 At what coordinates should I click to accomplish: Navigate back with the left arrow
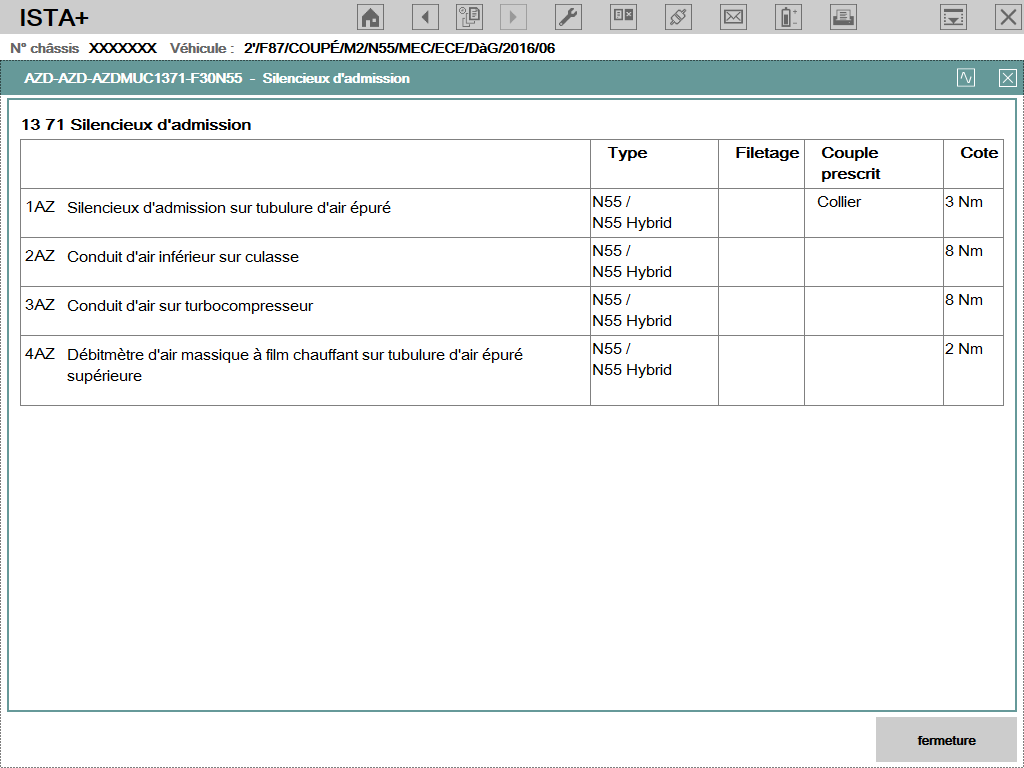coord(425,17)
